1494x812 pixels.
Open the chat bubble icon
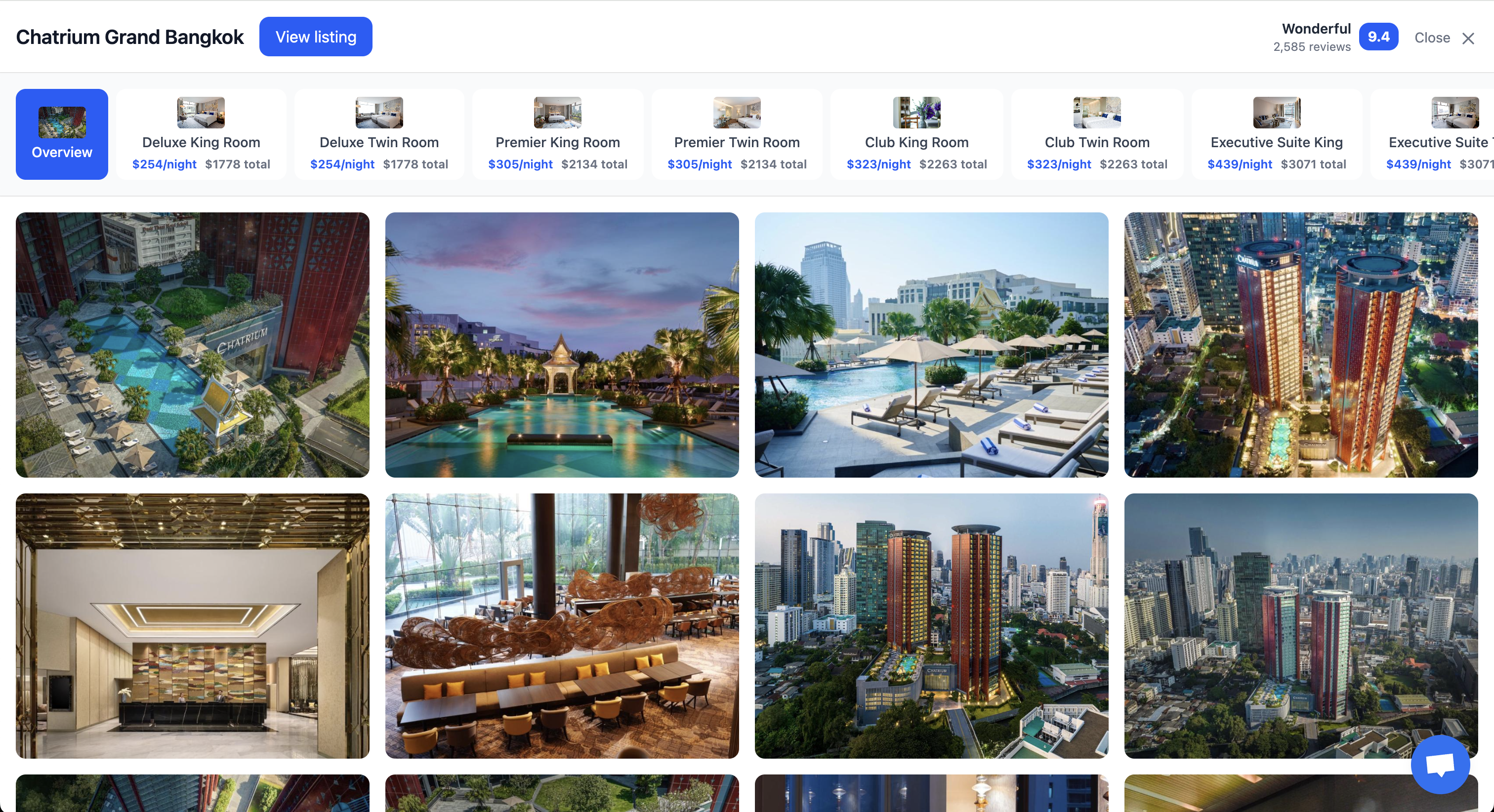pos(1441,765)
